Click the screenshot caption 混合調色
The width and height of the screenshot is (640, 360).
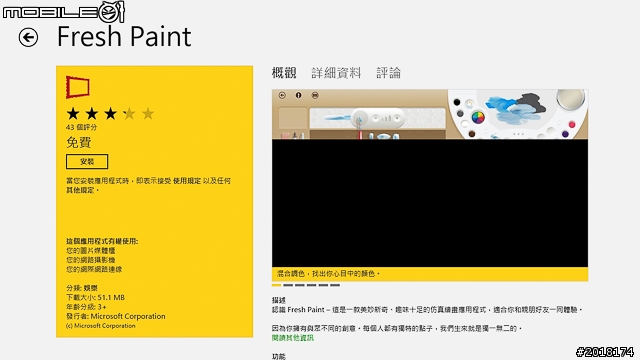pyautogui.click(x=328, y=274)
